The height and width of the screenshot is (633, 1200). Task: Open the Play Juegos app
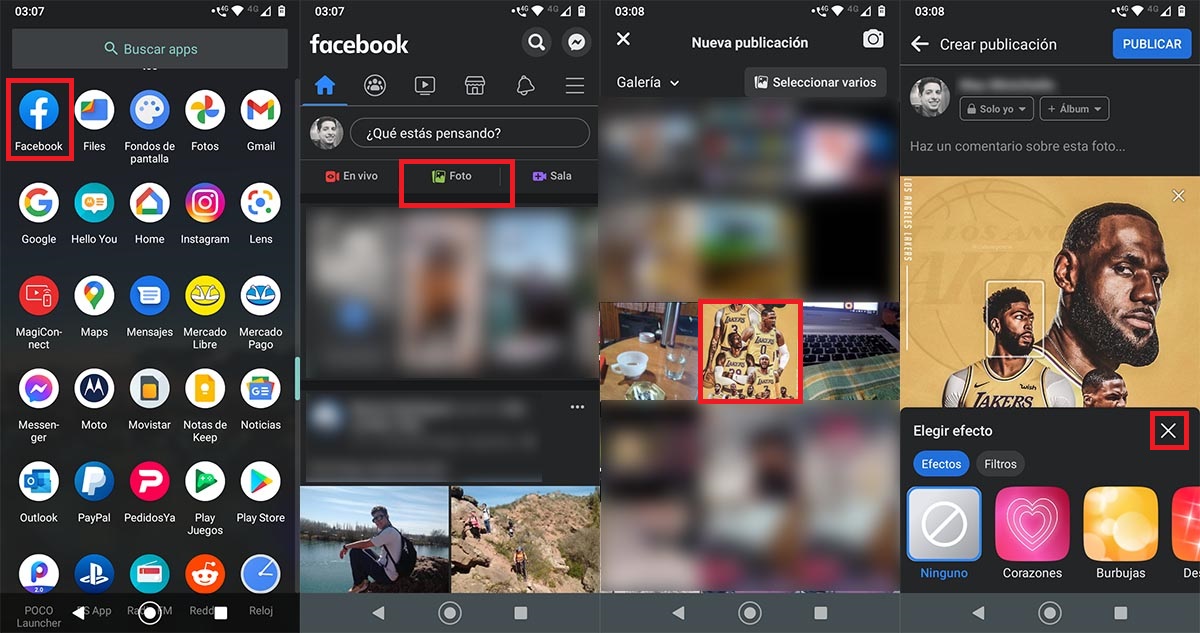205,482
